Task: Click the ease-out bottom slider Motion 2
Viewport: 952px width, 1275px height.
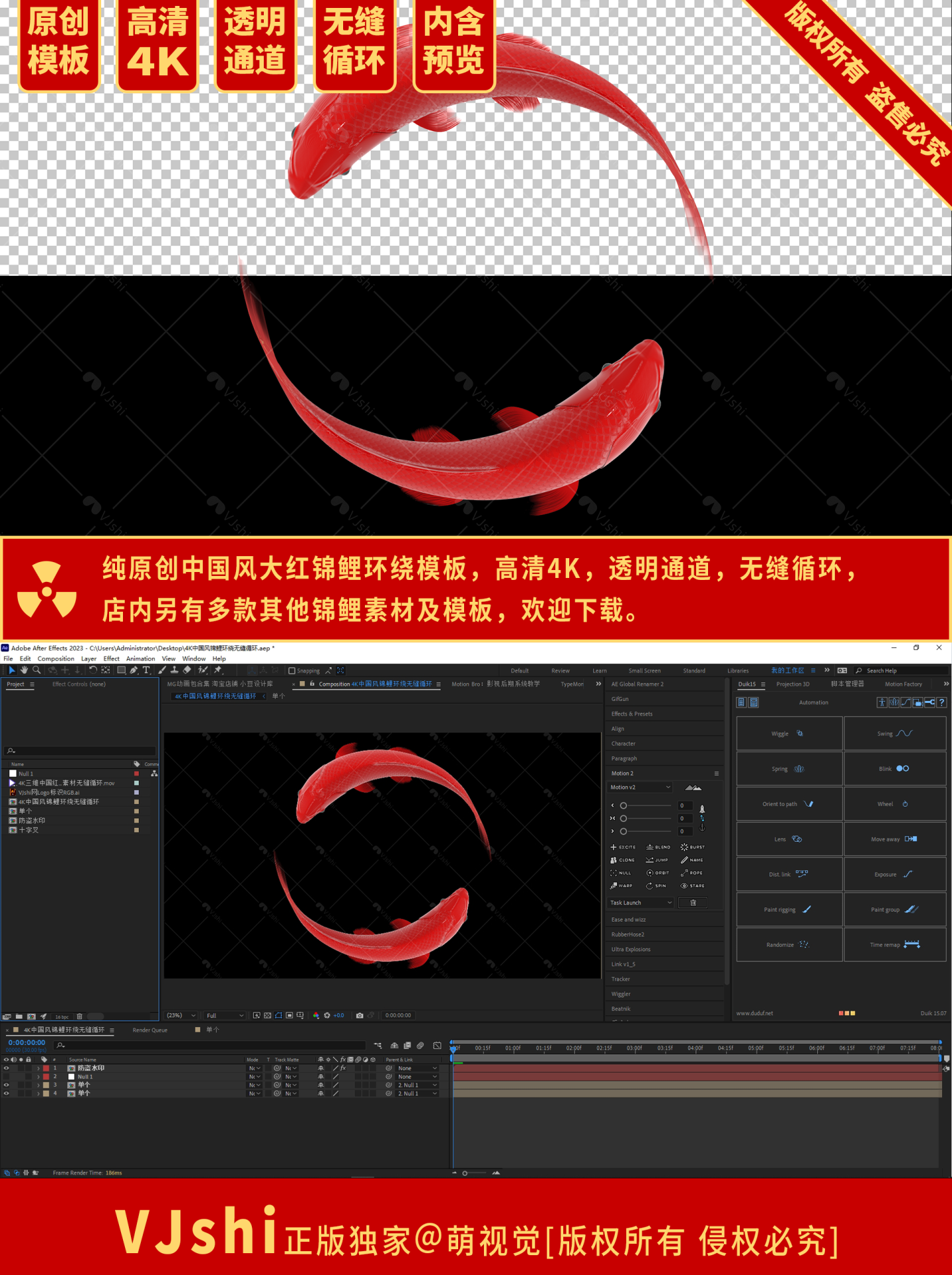Action: [x=647, y=831]
